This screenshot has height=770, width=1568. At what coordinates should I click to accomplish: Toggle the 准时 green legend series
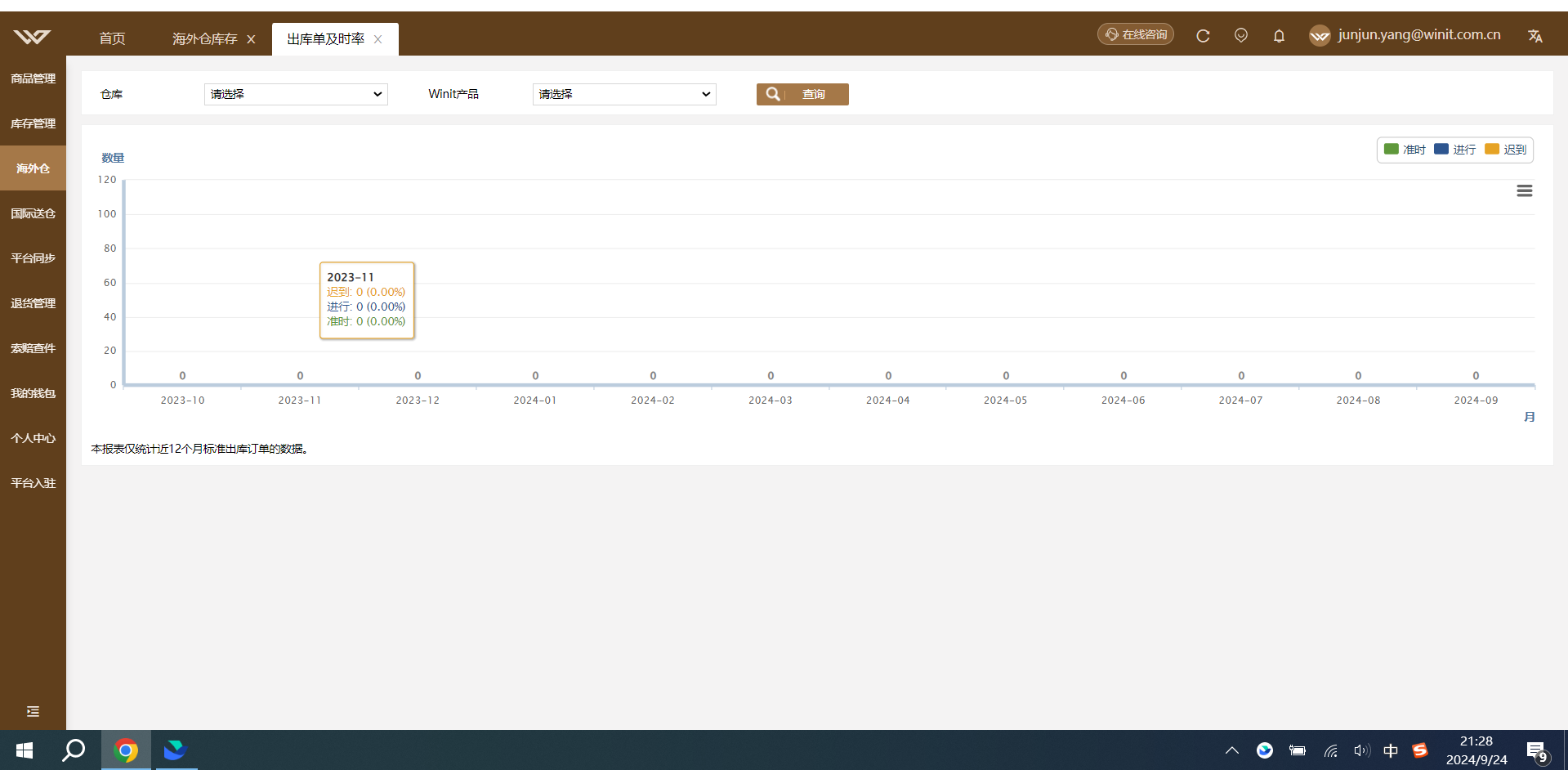pyautogui.click(x=1405, y=150)
